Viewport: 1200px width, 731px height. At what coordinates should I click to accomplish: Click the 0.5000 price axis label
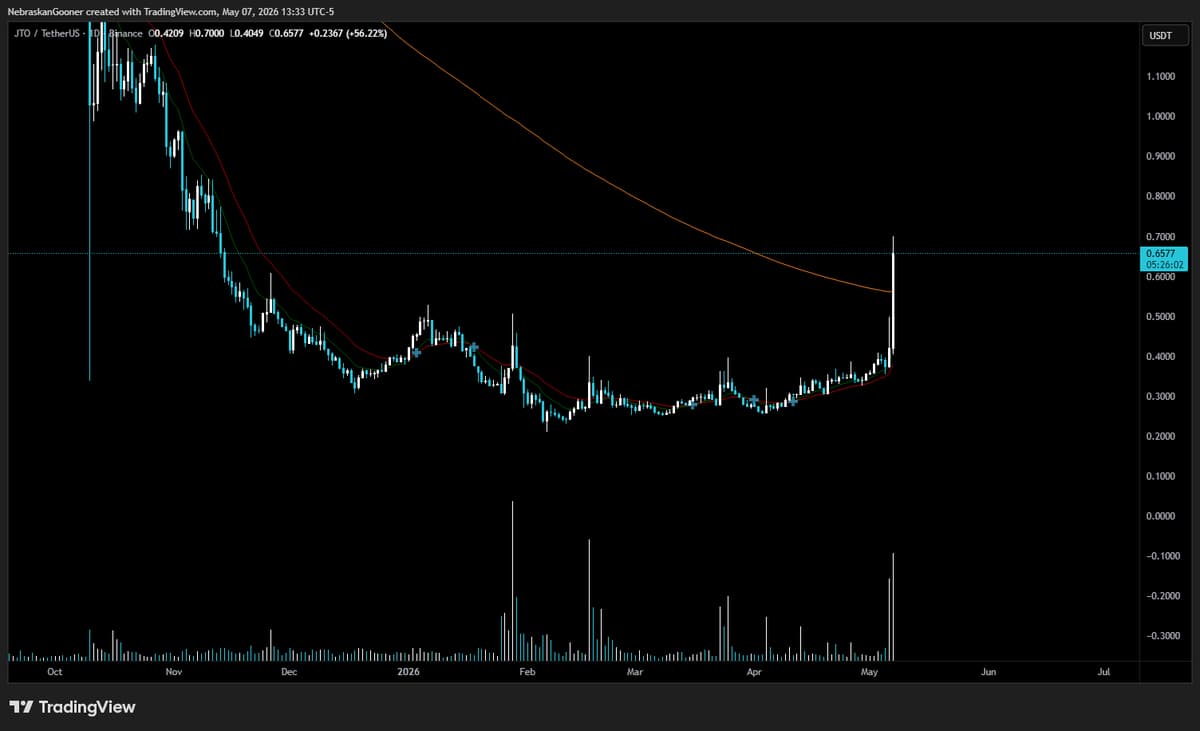(x=1161, y=316)
